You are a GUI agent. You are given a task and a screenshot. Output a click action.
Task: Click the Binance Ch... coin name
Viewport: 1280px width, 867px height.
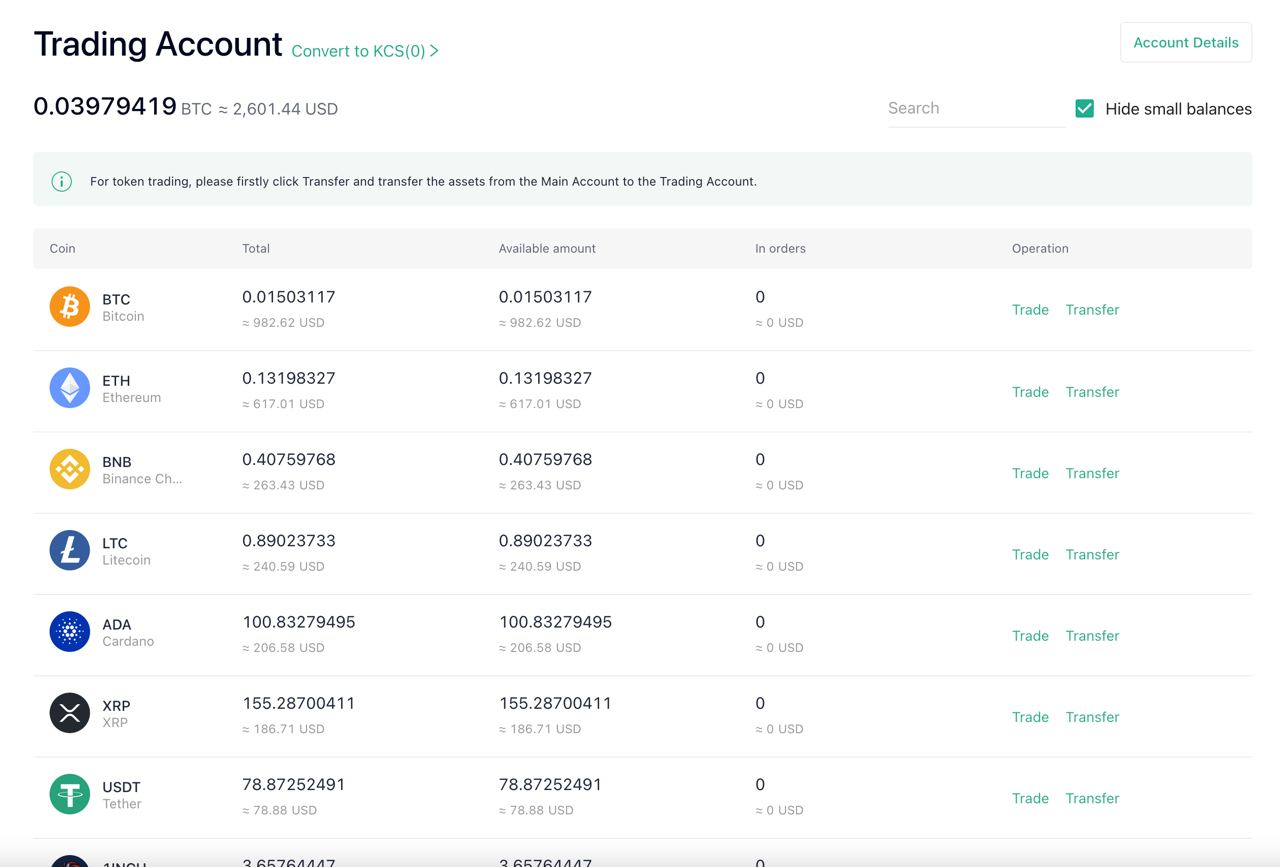142,479
